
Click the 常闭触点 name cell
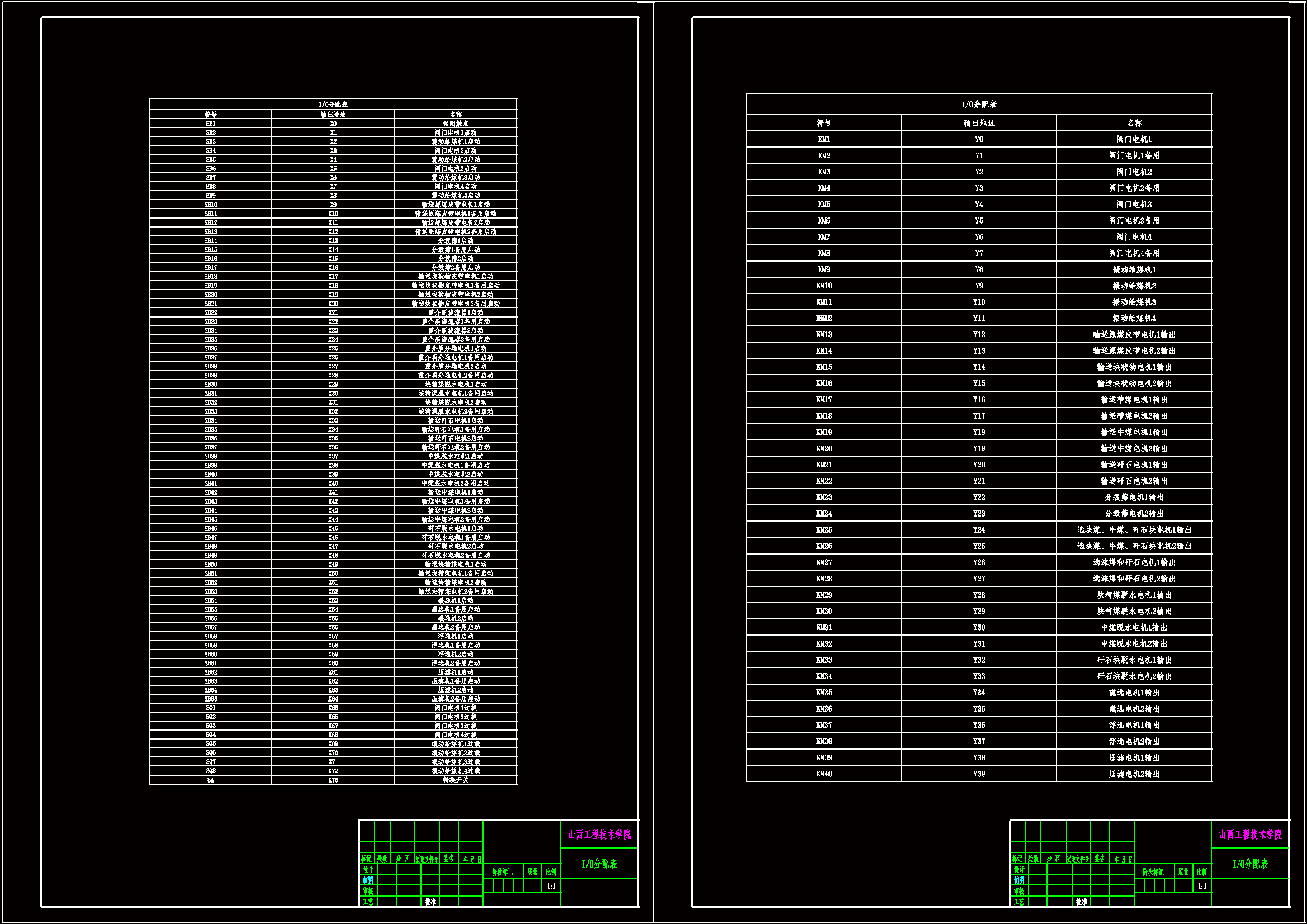coord(456,124)
